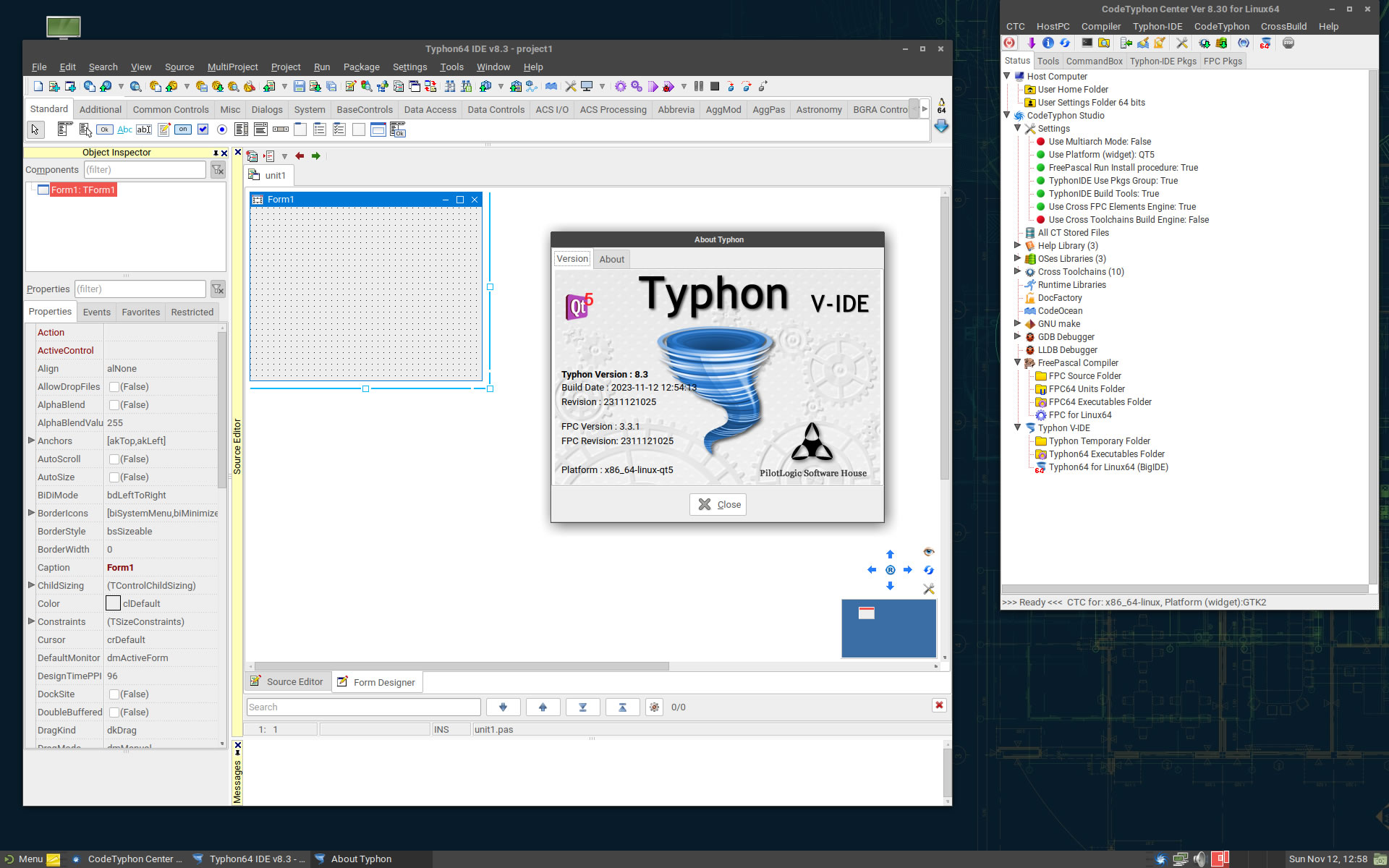Close the search bar with red X
The width and height of the screenshot is (1389, 868).
[939, 705]
